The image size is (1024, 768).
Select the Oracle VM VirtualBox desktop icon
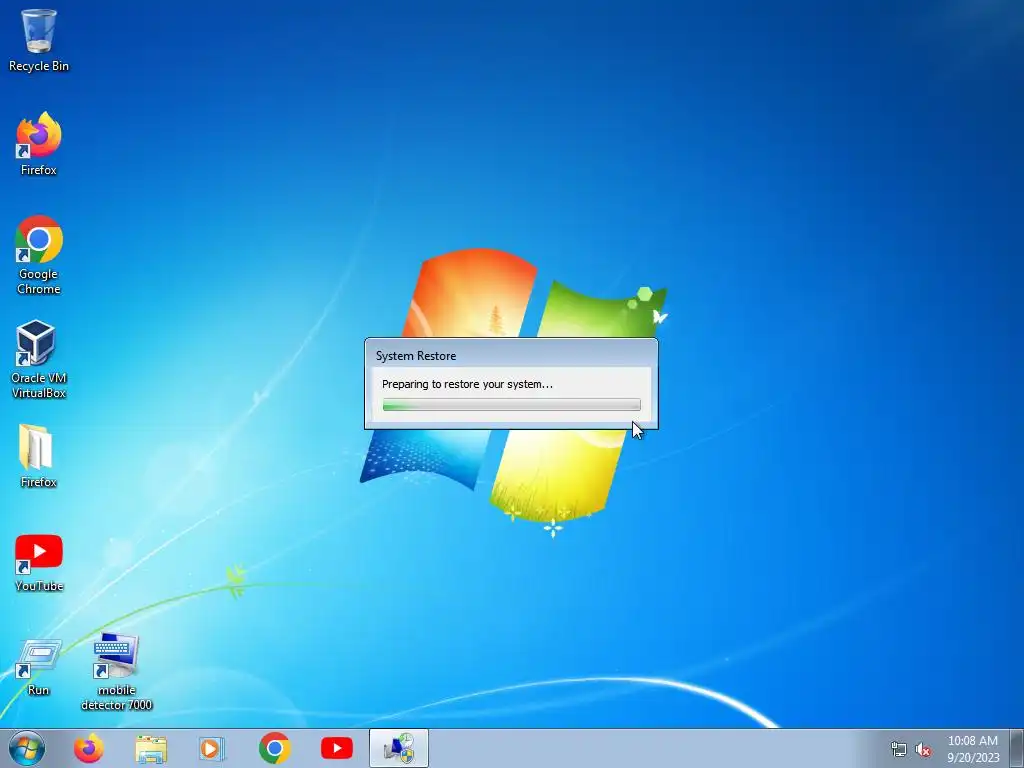click(39, 359)
